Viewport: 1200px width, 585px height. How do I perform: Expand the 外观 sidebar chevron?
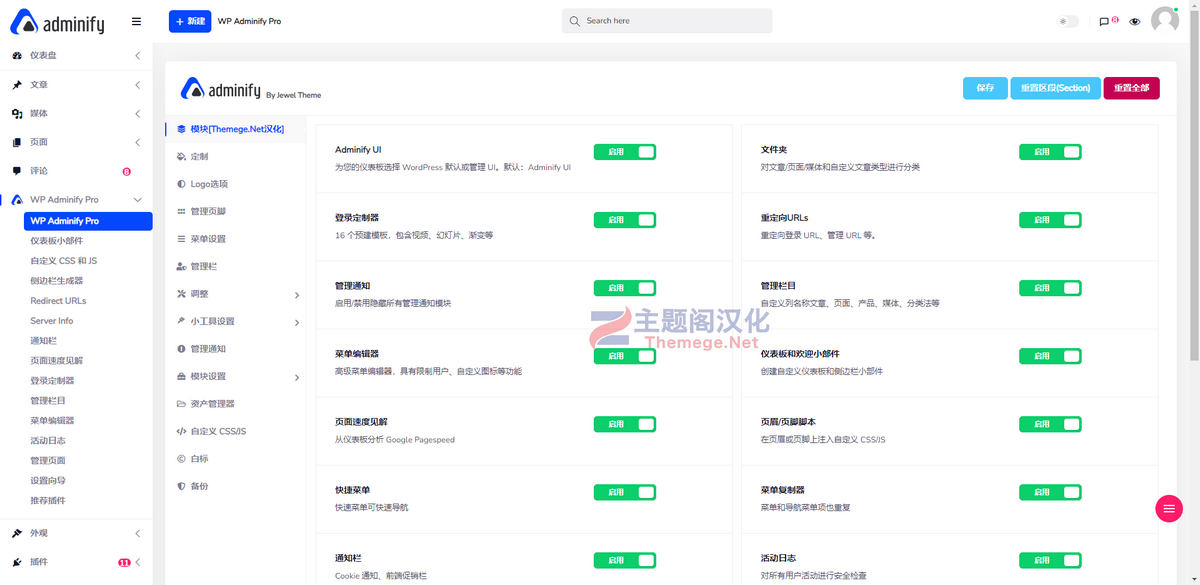click(138, 534)
